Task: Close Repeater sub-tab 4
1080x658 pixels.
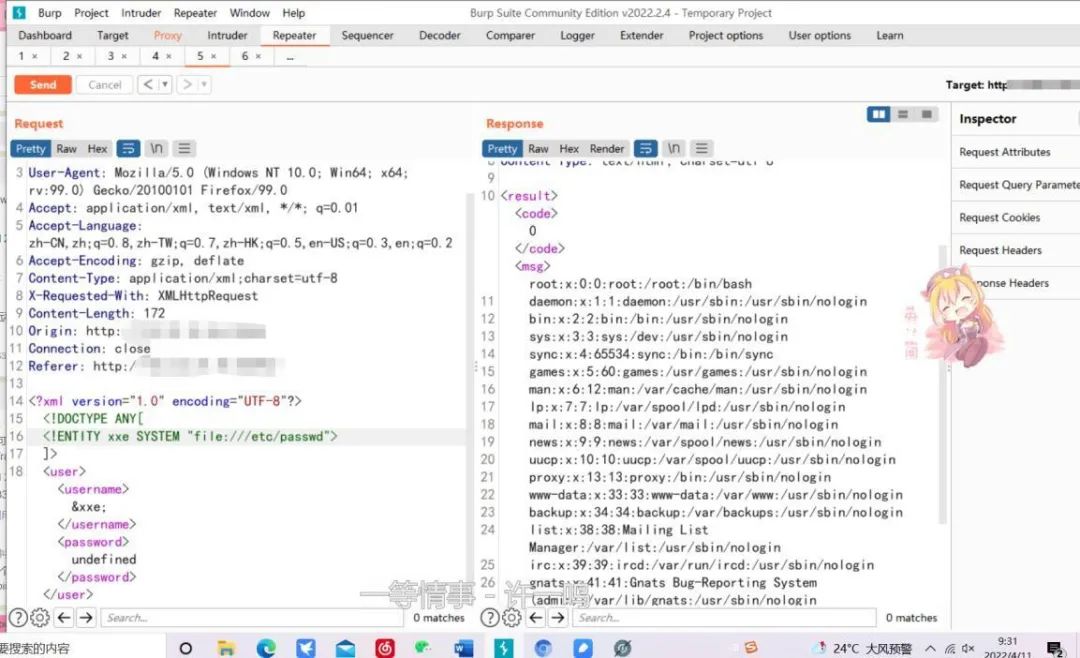Action: [169, 56]
